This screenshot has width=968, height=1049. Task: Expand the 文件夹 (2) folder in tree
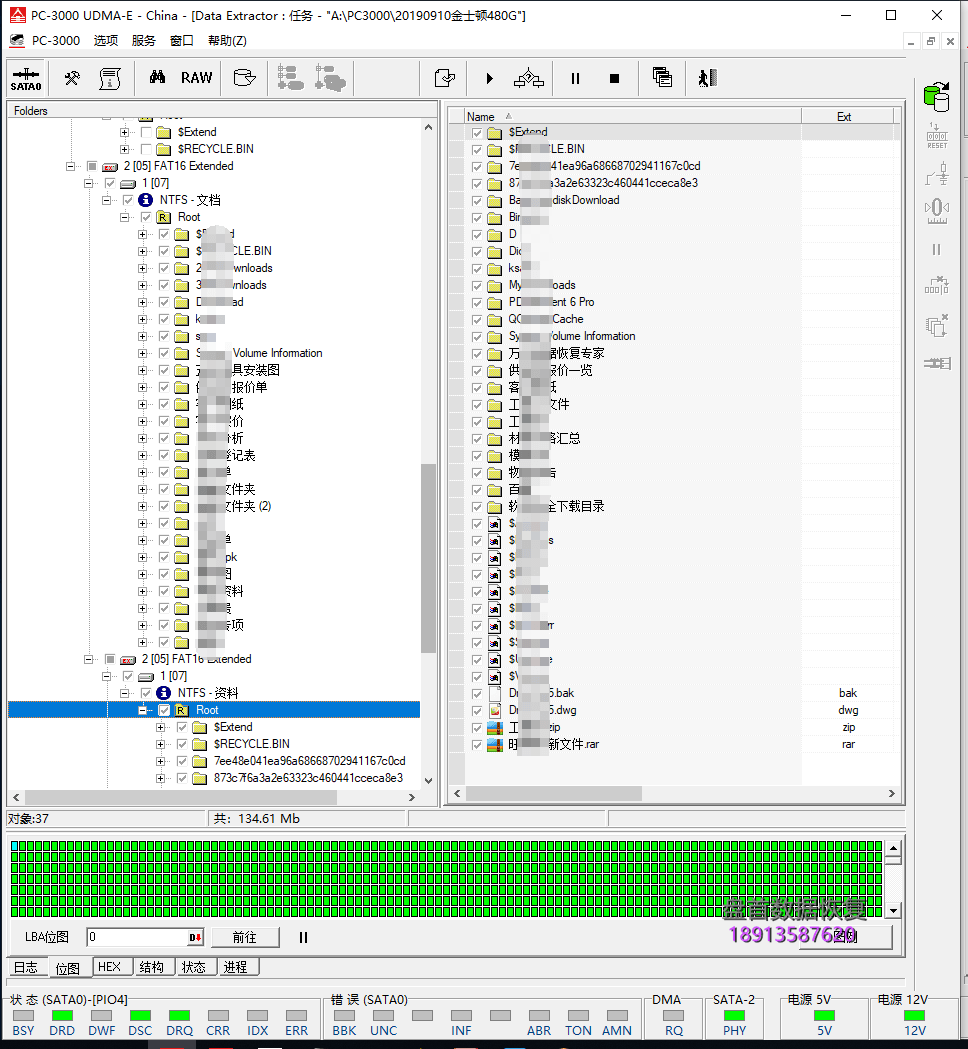(142, 506)
